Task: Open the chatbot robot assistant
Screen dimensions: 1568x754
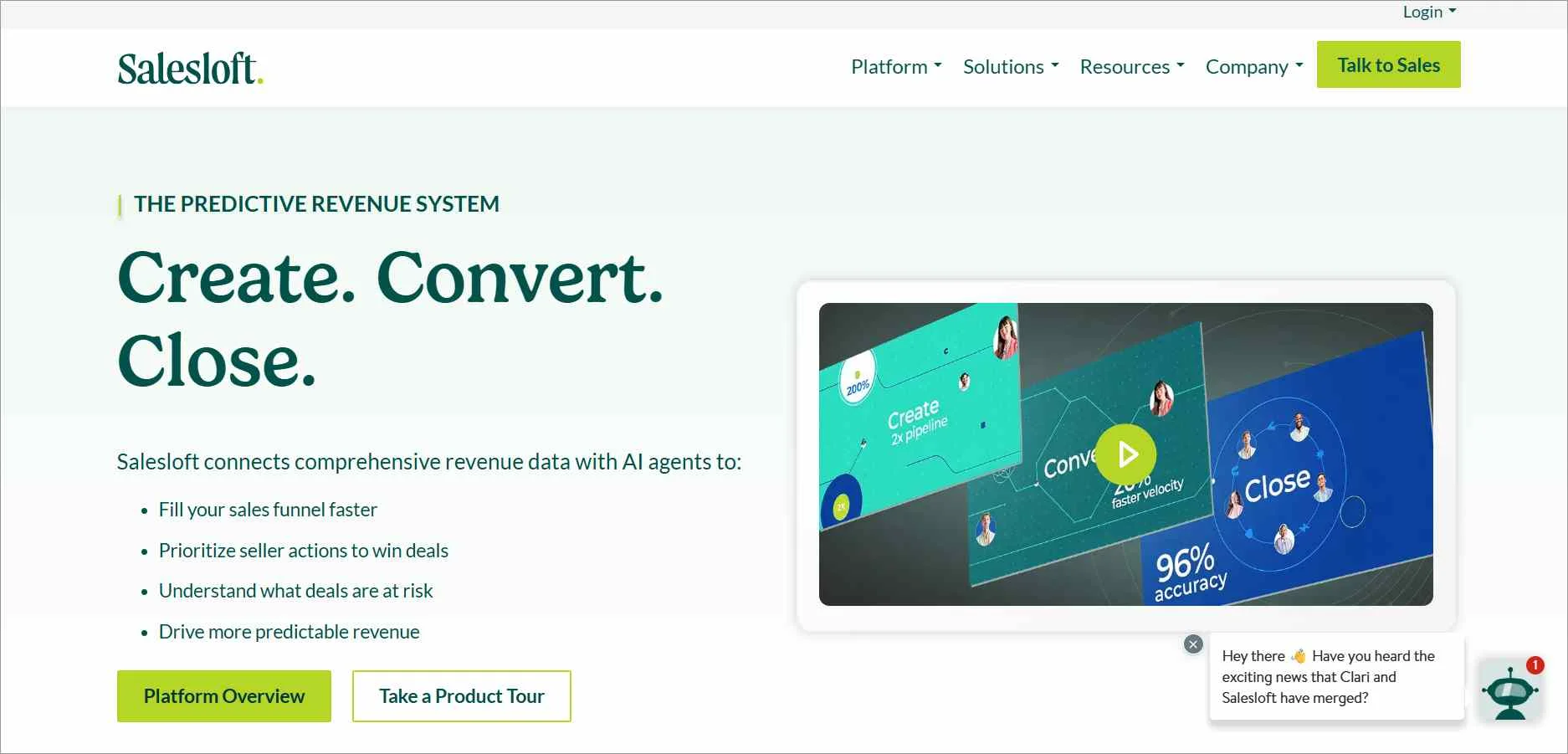Action: pyautogui.click(x=1511, y=693)
